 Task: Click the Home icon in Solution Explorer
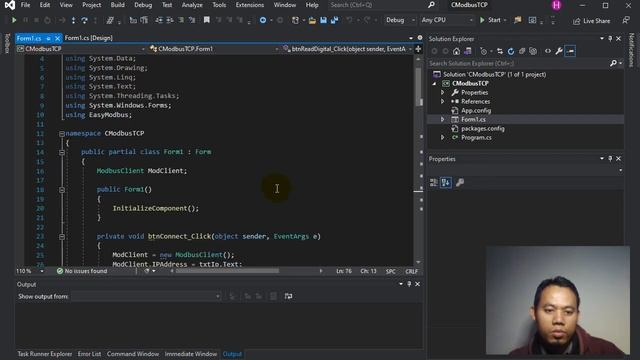456,51
